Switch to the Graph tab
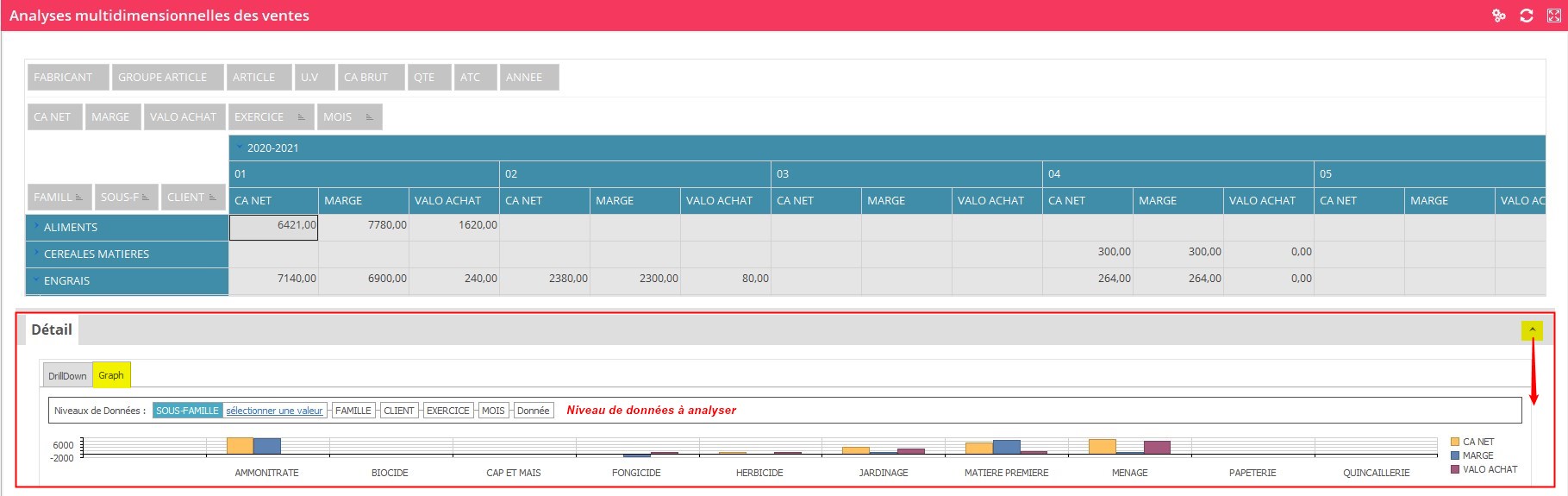Screen dimensions: 1568x496 coord(111,375)
